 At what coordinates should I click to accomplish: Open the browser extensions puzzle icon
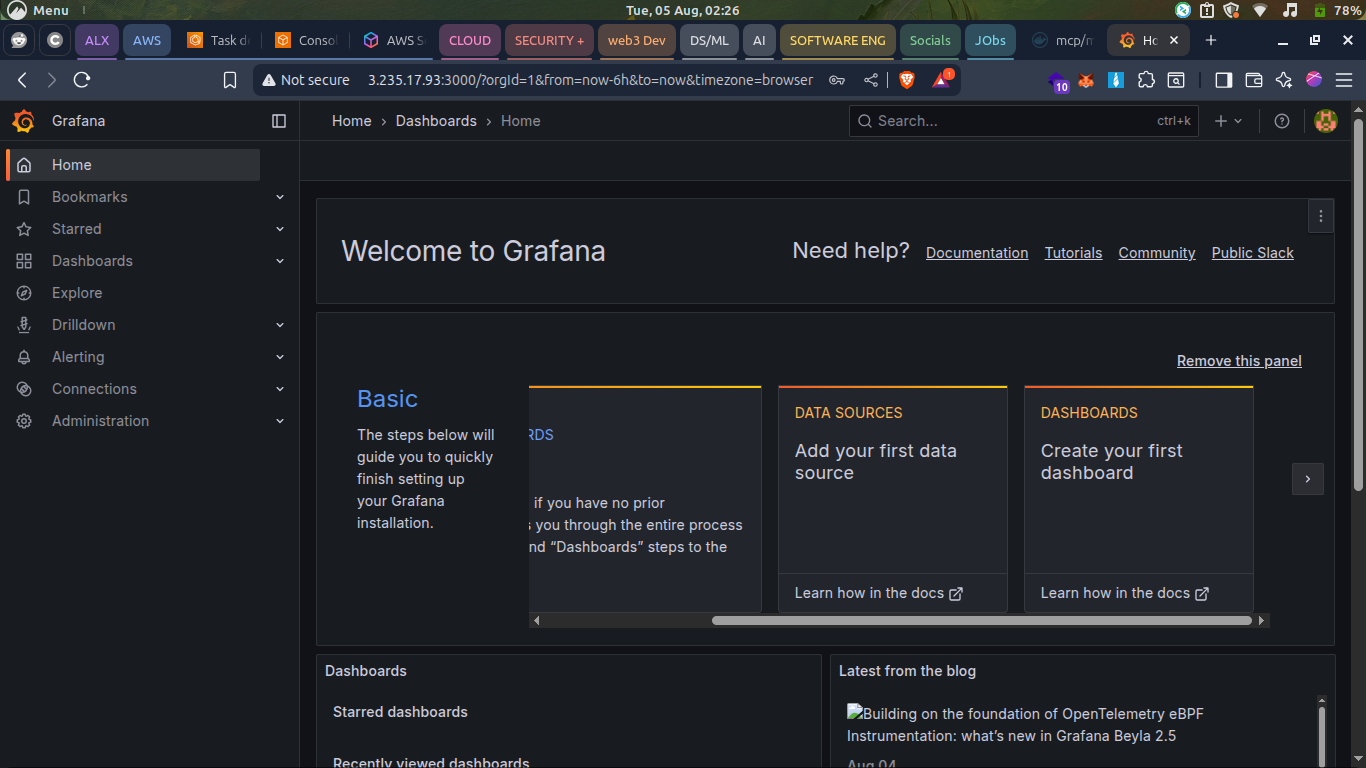[1147, 80]
